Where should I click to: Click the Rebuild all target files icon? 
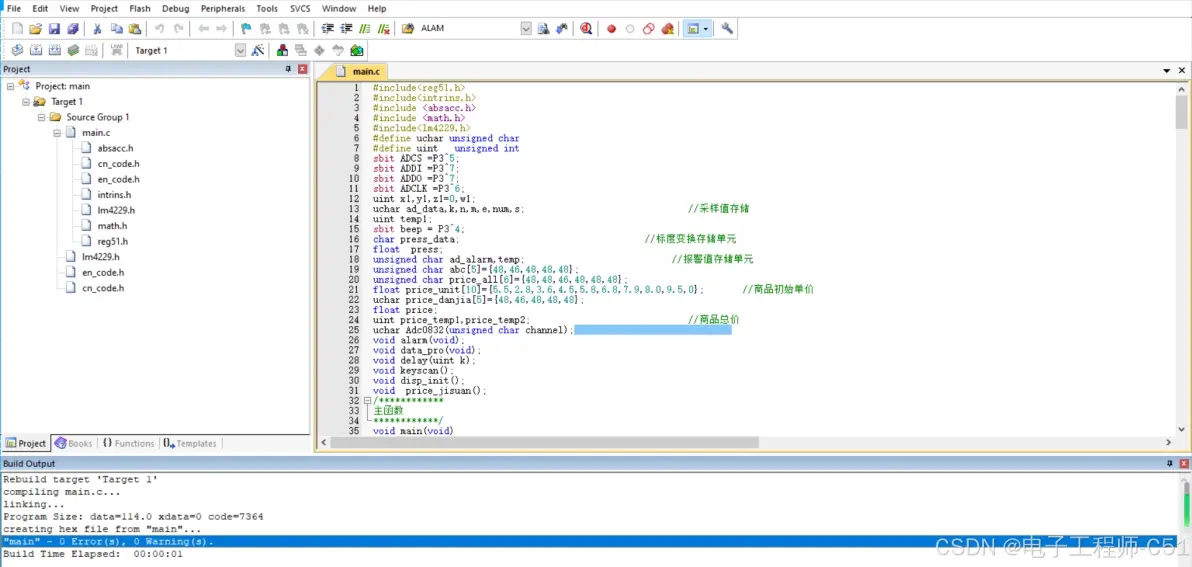pos(54,50)
